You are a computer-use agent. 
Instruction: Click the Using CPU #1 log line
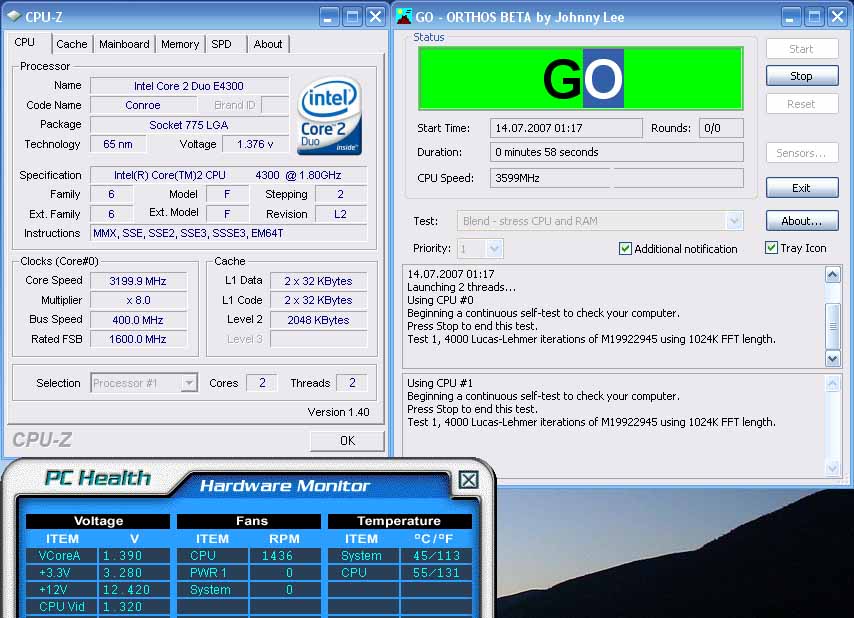tap(440, 383)
